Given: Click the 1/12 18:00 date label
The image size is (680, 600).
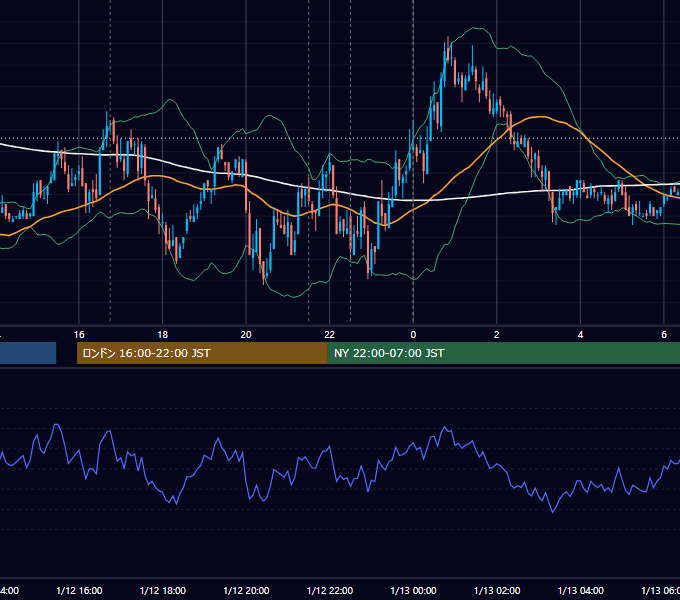Looking at the screenshot, I should [163, 590].
